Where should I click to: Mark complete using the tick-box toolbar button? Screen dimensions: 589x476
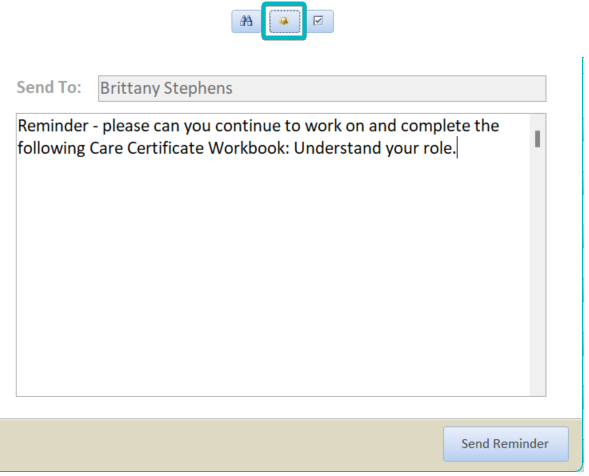[x=319, y=21]
